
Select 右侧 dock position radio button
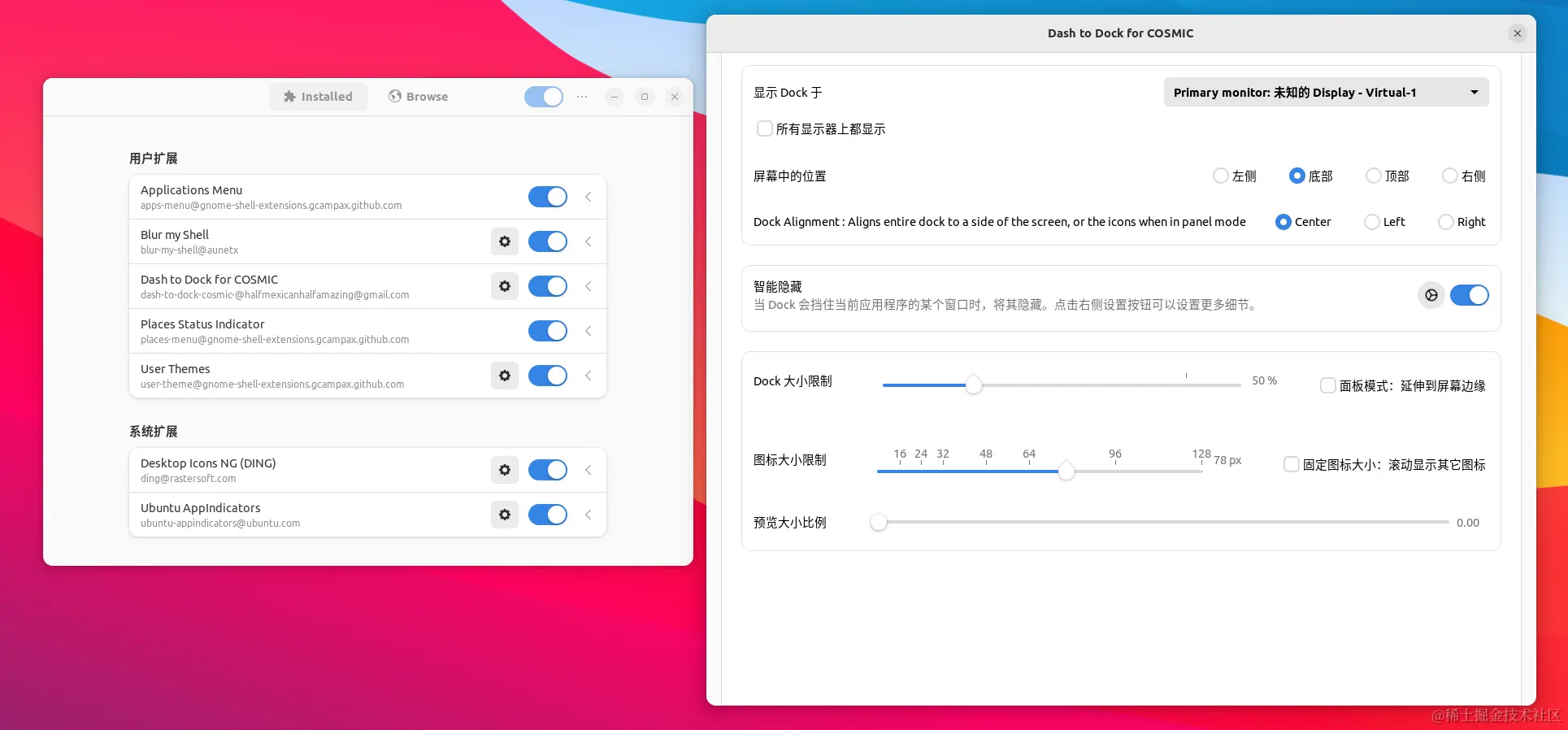tap(1450, 176)
